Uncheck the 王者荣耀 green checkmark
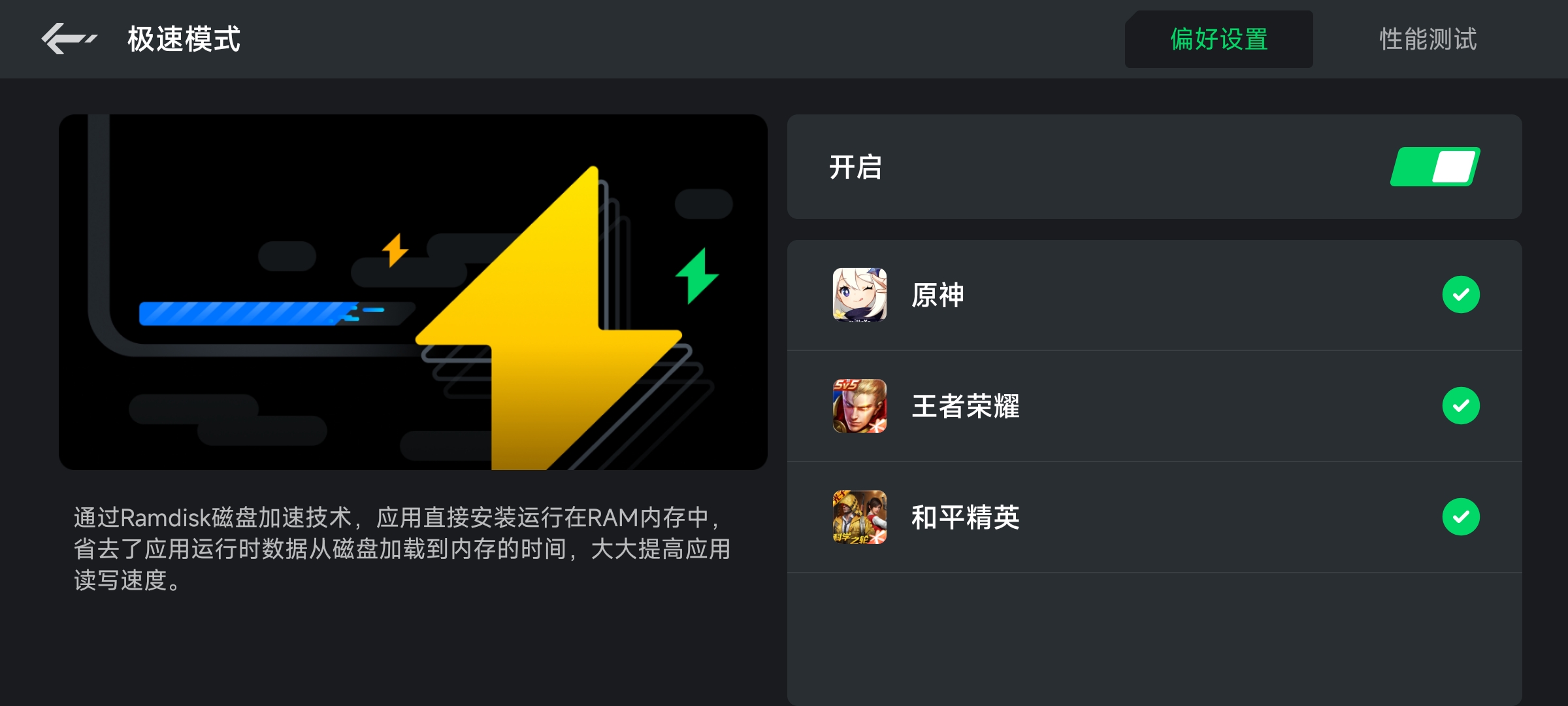Viewport: 1568px width, 706px height. tap(1461, 406)
